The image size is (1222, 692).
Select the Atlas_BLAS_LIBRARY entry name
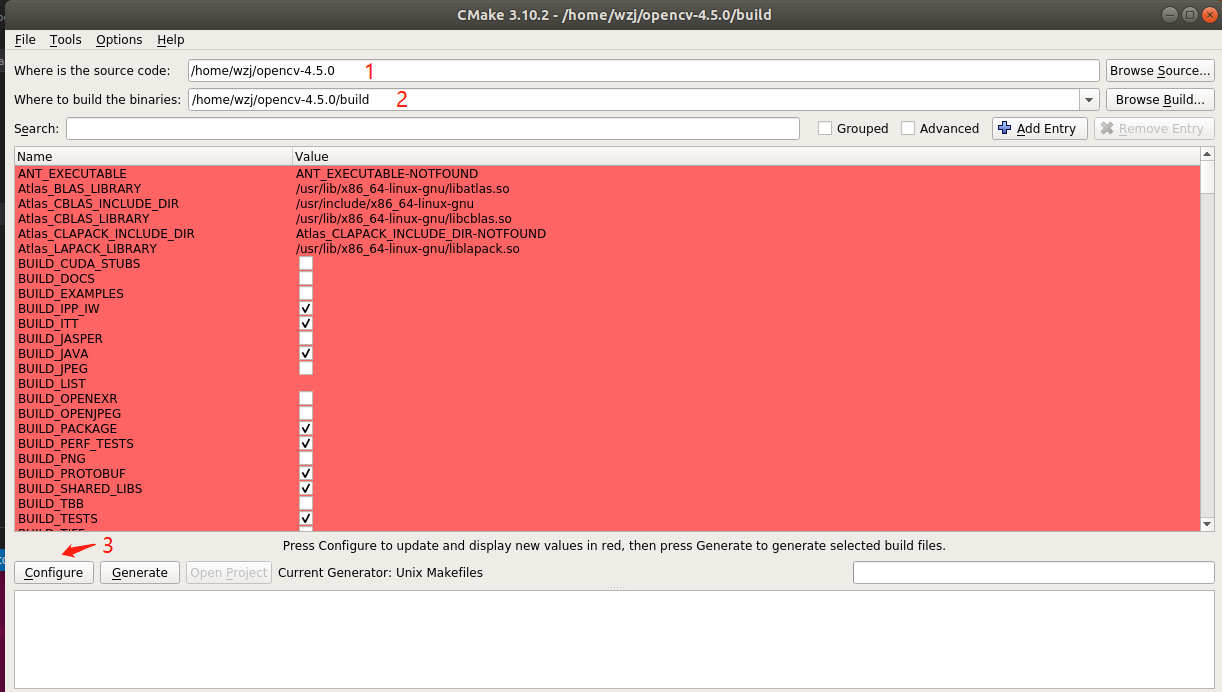click(x=79, y=189)
